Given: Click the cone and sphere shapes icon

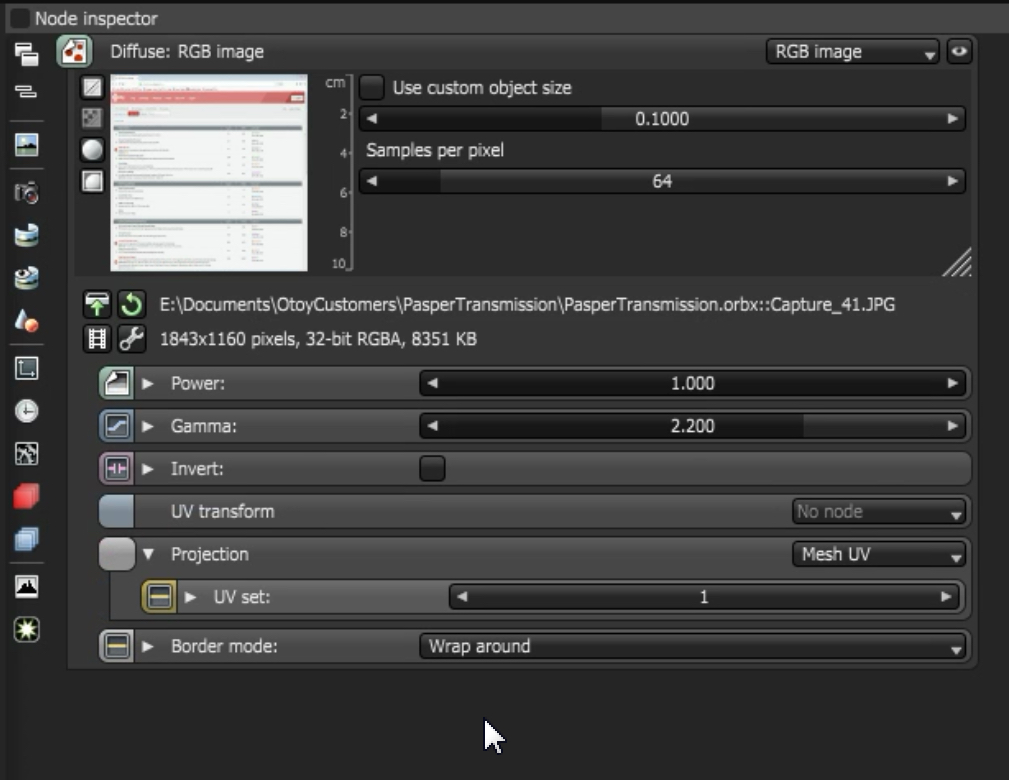Looking at the screenshot, I should tap(26, 320).
